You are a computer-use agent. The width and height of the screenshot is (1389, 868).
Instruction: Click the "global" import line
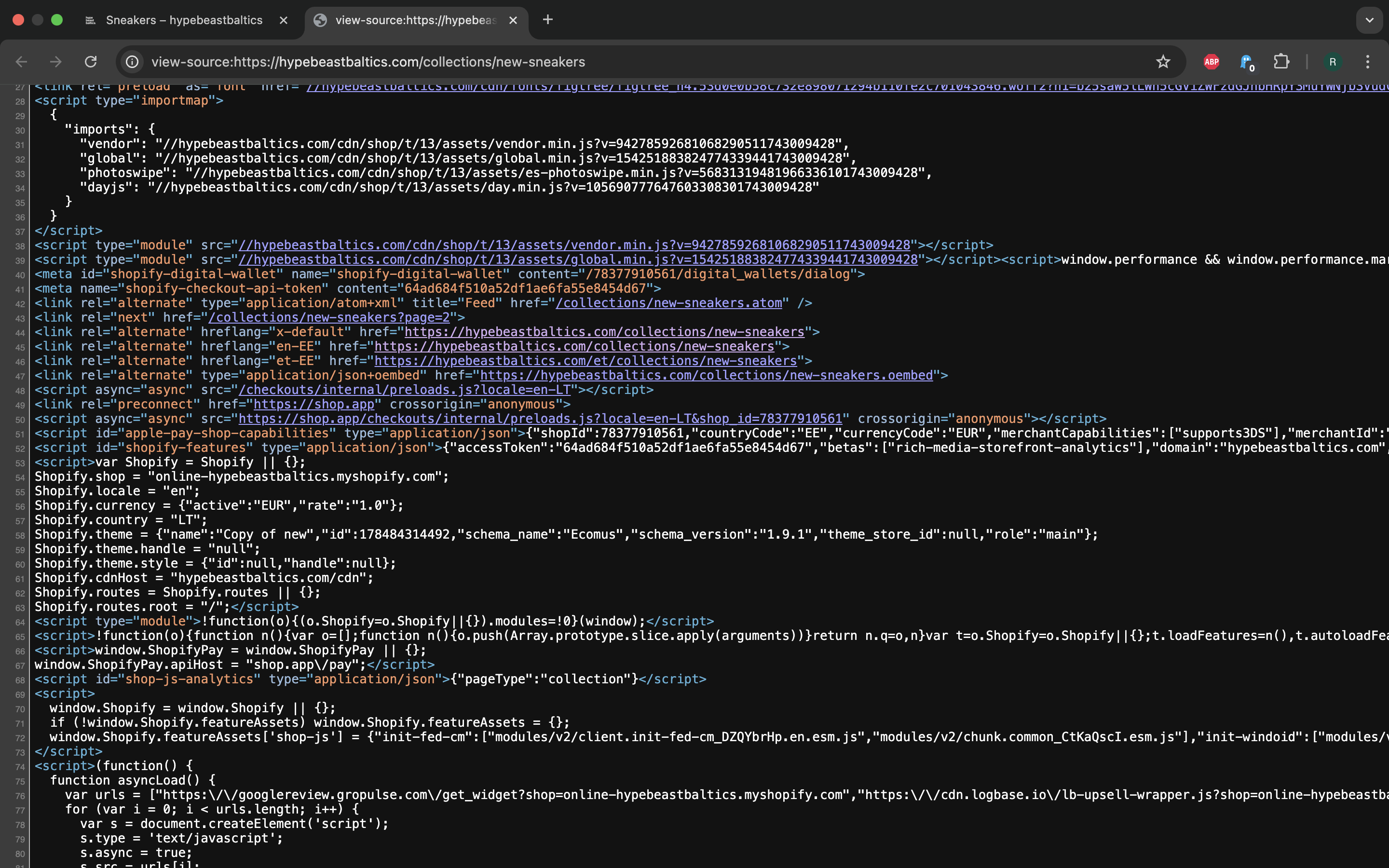(x=468, y=159)
